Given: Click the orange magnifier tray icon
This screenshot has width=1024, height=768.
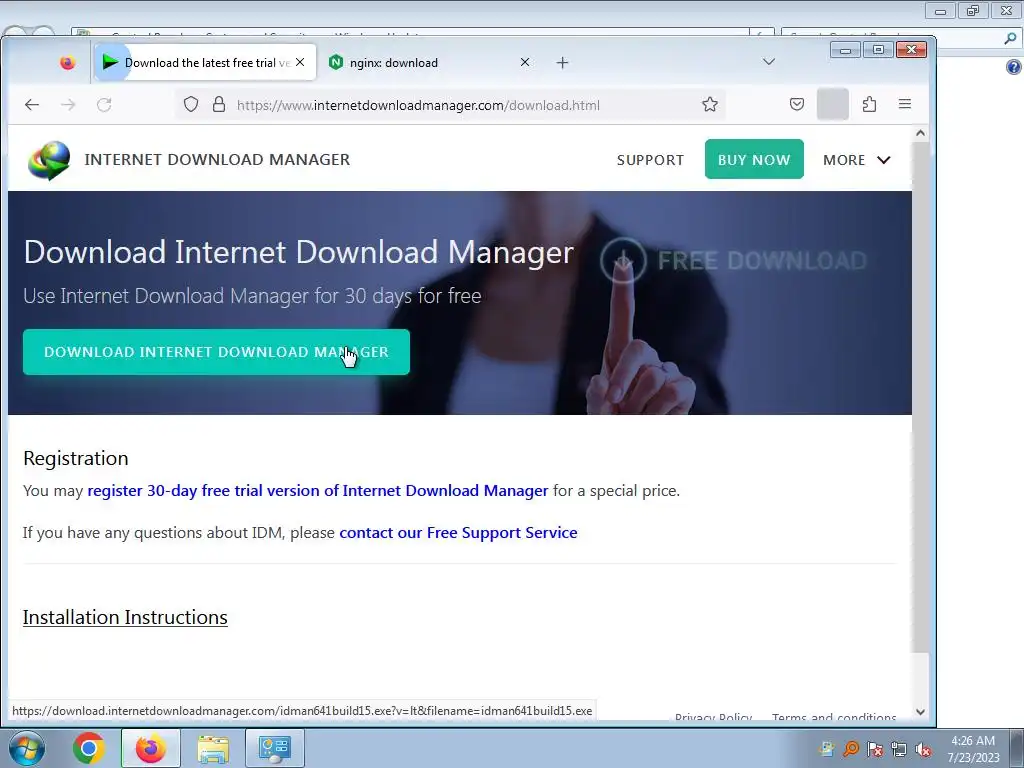Looking at the screenshot, I should [x=850, y=749].
